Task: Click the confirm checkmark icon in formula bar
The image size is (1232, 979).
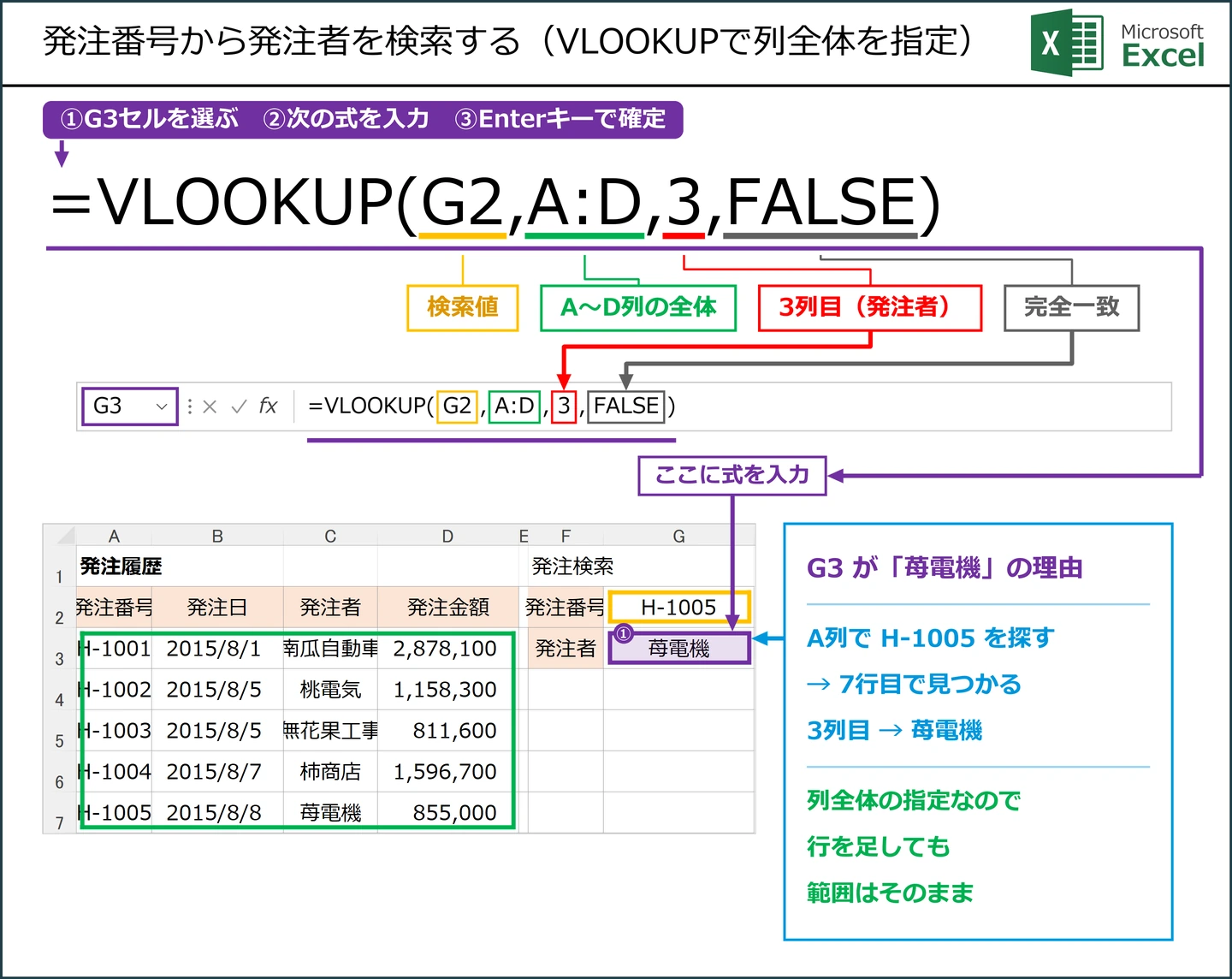Action: pos(240,406)
